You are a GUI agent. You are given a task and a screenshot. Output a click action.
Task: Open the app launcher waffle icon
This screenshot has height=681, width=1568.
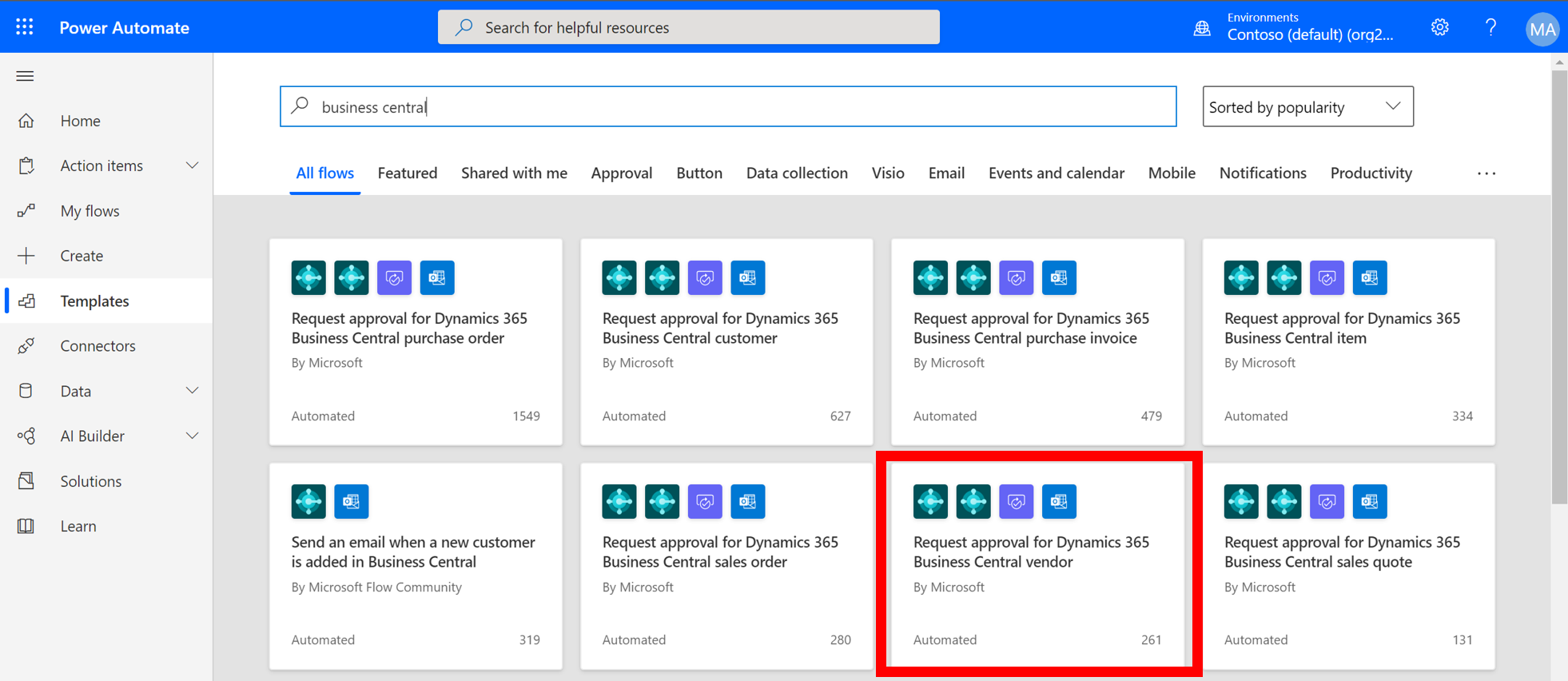25,27
